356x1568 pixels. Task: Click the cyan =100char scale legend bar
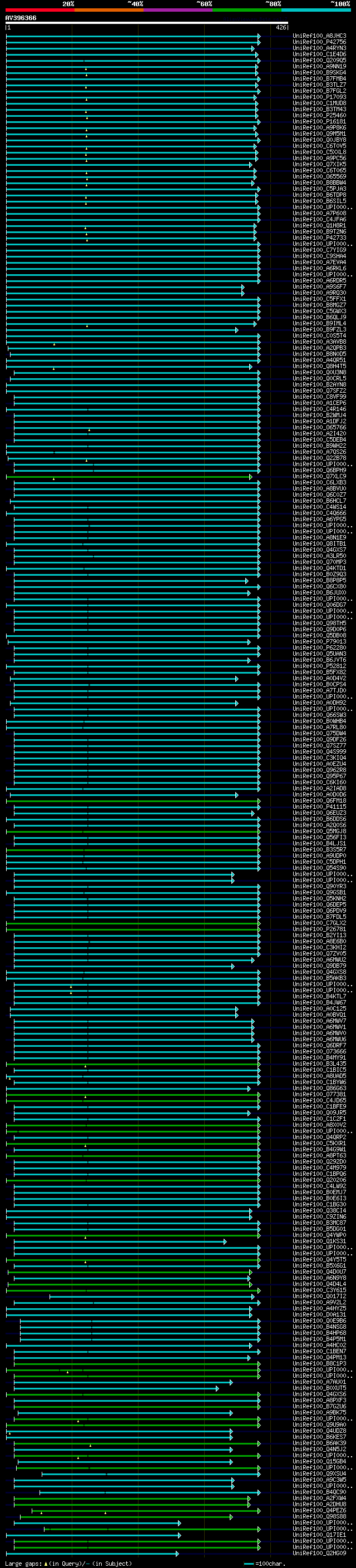click(x=248, y=1564)
